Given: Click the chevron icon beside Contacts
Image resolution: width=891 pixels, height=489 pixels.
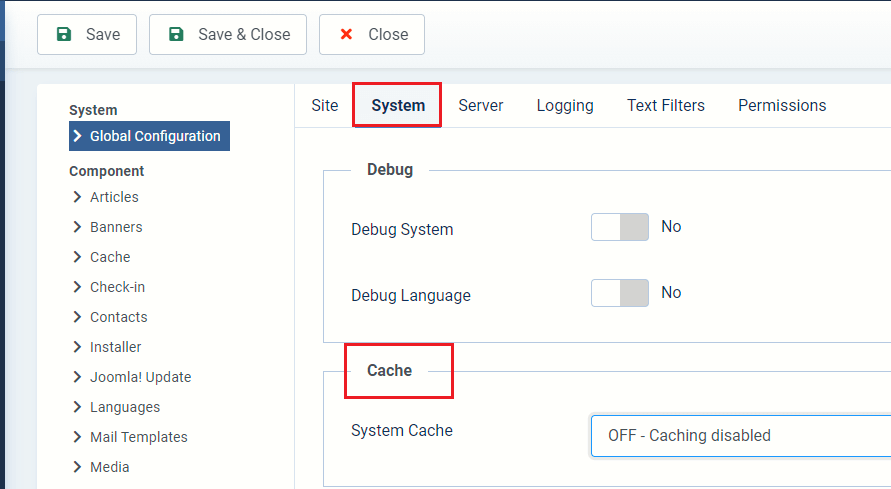Looking at the screenshot, I should point(77,317).
